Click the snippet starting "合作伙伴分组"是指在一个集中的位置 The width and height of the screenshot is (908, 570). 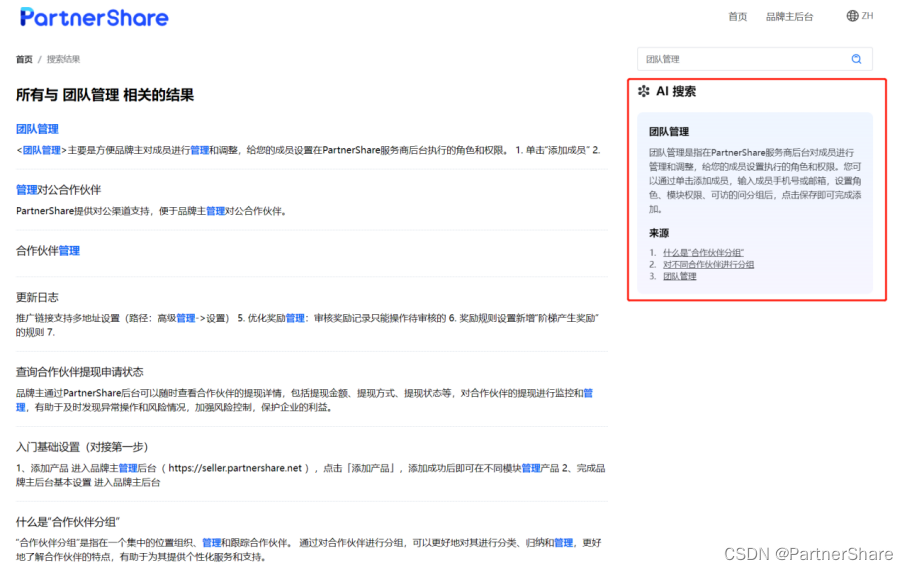[x=309, y=550]
